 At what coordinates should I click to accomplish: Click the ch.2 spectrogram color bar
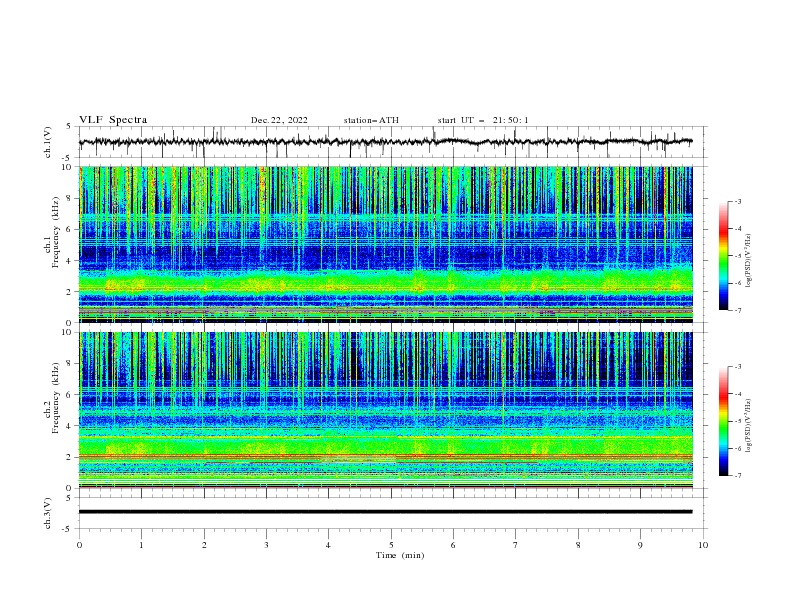tap(723, 421)
